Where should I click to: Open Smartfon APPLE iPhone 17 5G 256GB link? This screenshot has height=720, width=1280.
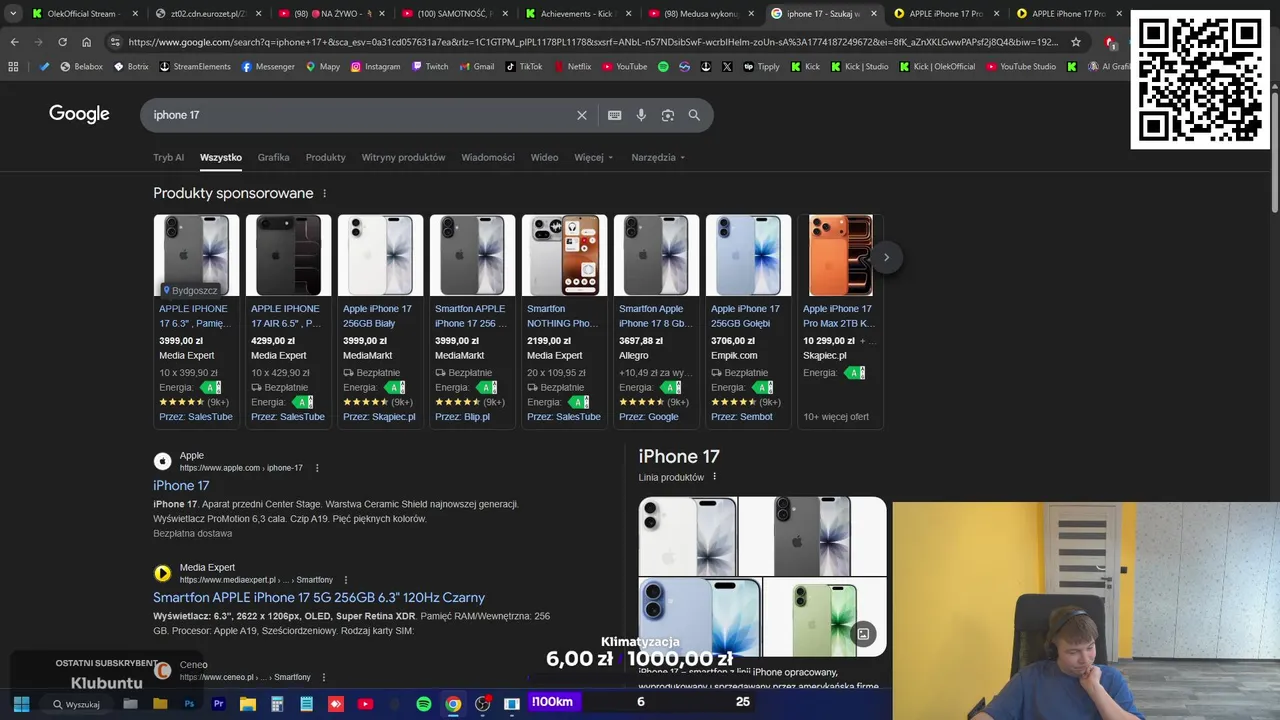319,597
